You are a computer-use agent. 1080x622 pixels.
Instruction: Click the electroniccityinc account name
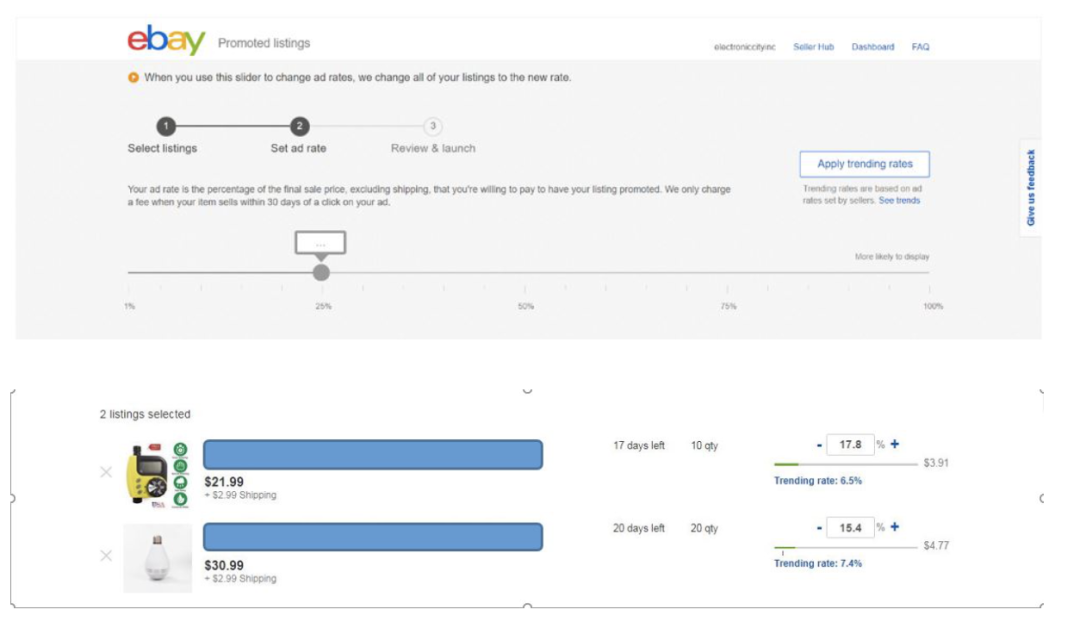pyautogui.click(x=745, y=47)
